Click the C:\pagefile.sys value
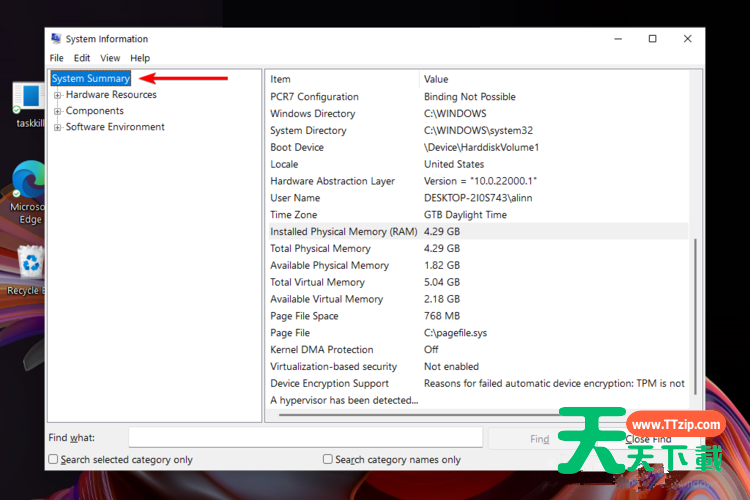750x500 pixels. pos(455,333)
